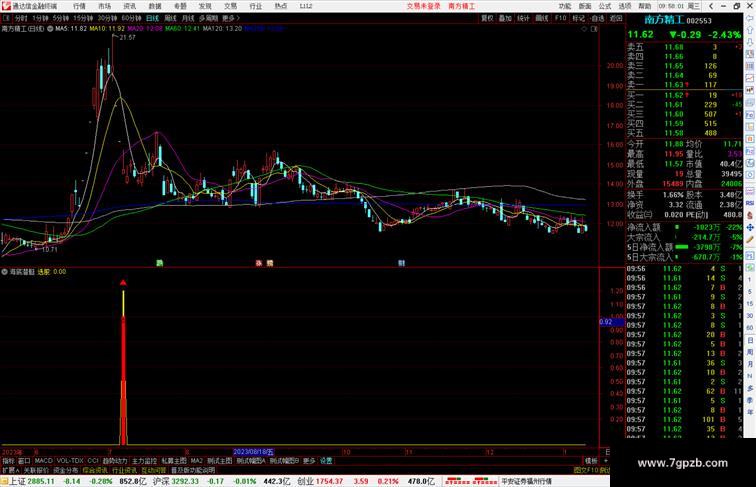This screenshot has width=756, height=487.
Task: Click the yellow pencil icon in right sidebar
Action: coord(750,239)
